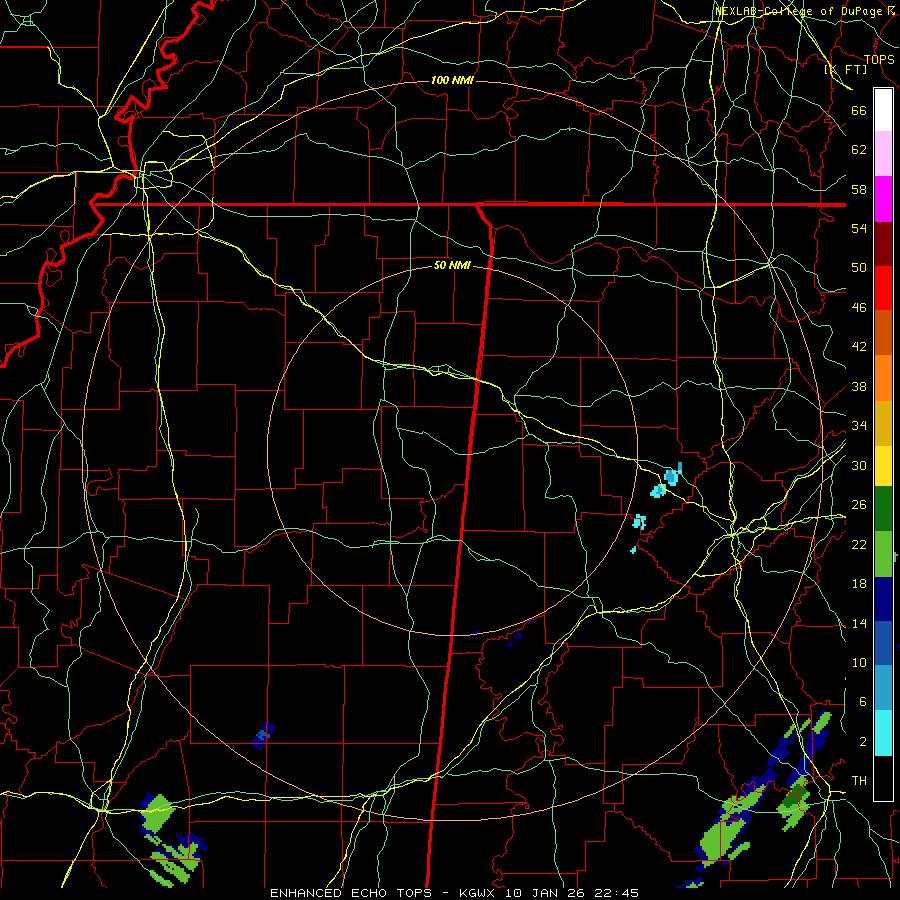Click the white swatch on the tops scale
This screenshot has height=900, width=900.
(883, 110)
